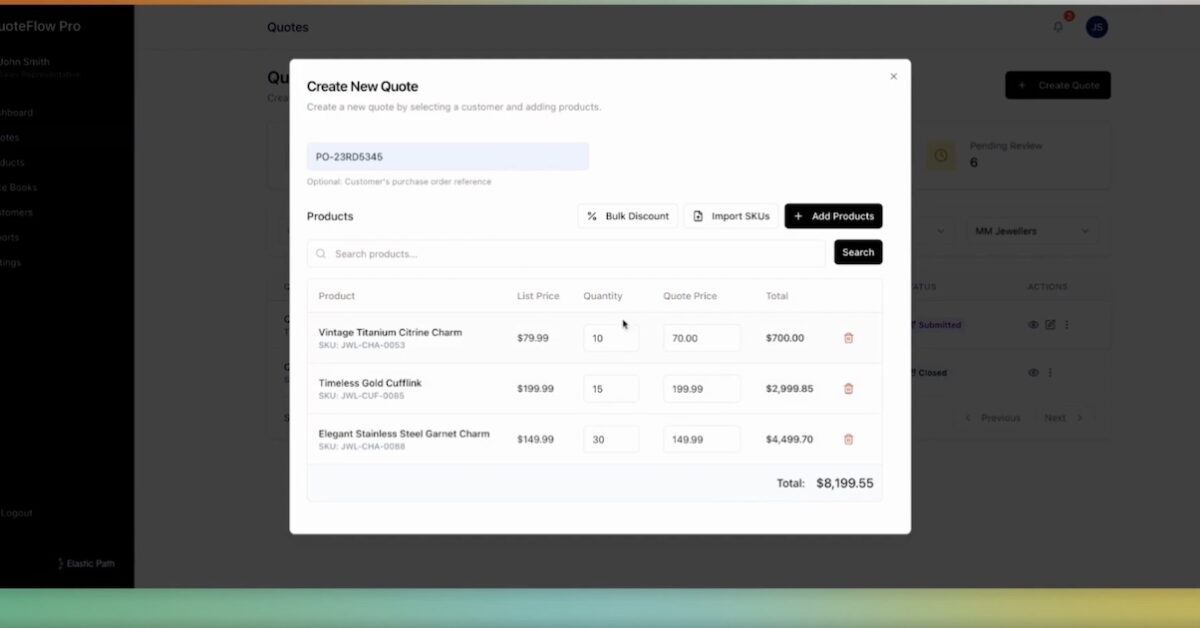The height and width of the screenshot is (628, 1200).
Task: Edit the 149.99 quote price field
Action: (x=702, y=439)
